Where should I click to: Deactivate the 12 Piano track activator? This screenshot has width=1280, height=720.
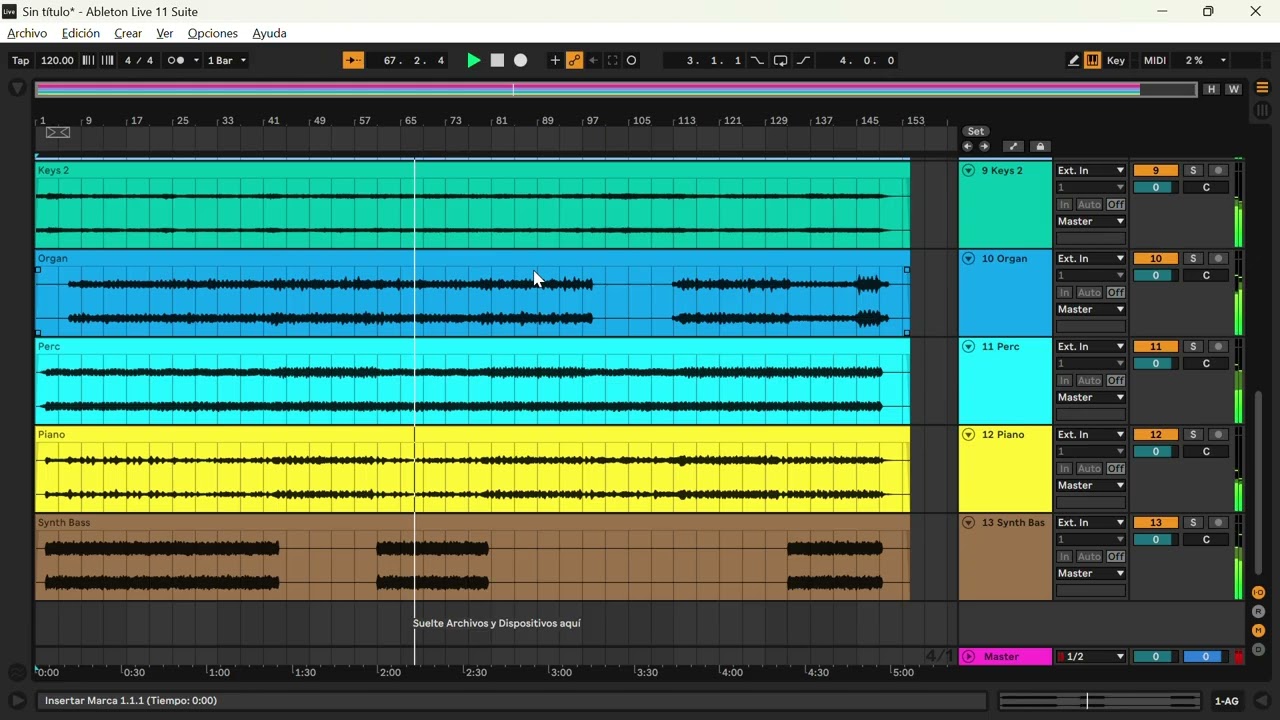click(x=1155, y=435)
